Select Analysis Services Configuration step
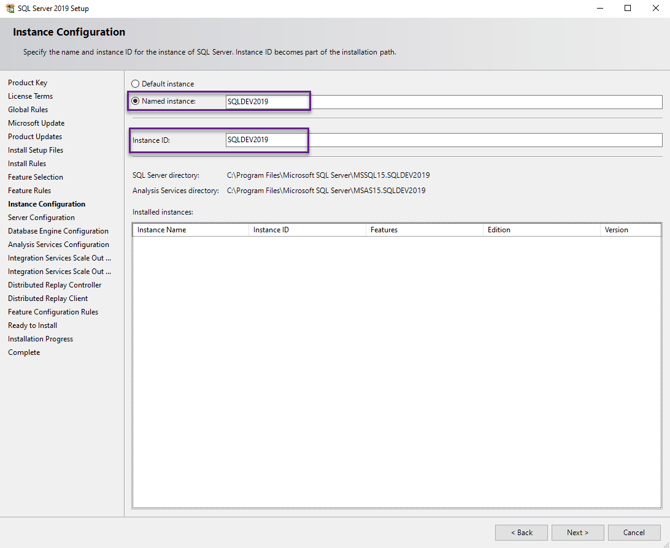 coord(58,244)
